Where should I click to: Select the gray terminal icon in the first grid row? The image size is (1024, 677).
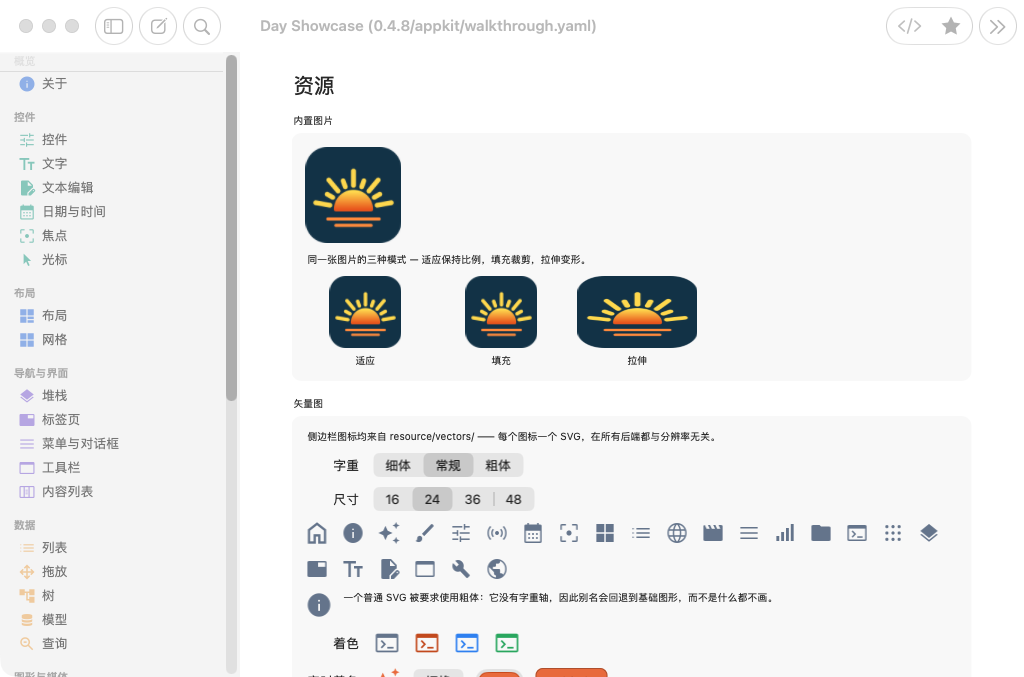[857, 533]
